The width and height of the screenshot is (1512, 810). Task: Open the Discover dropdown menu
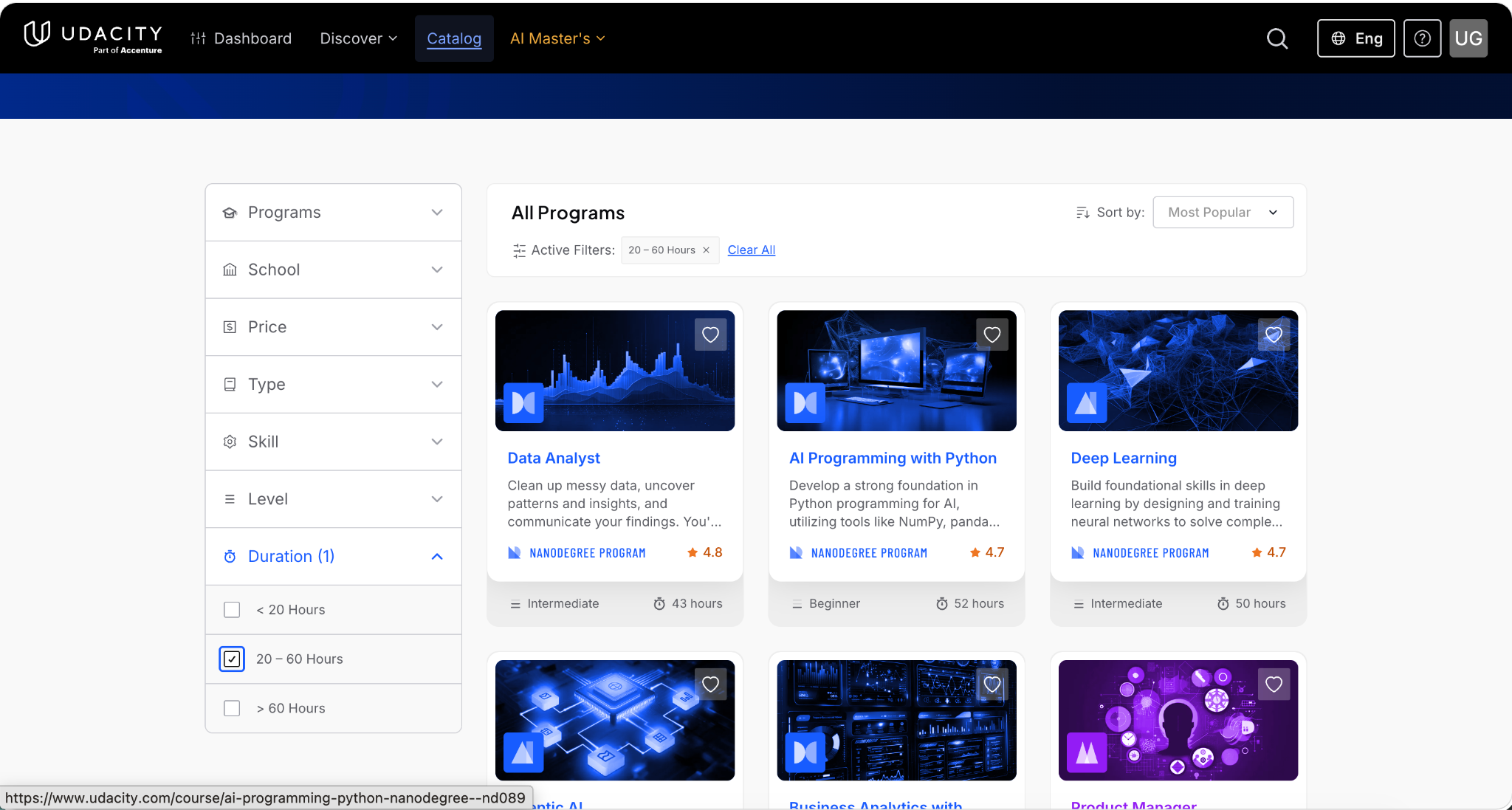358,38
